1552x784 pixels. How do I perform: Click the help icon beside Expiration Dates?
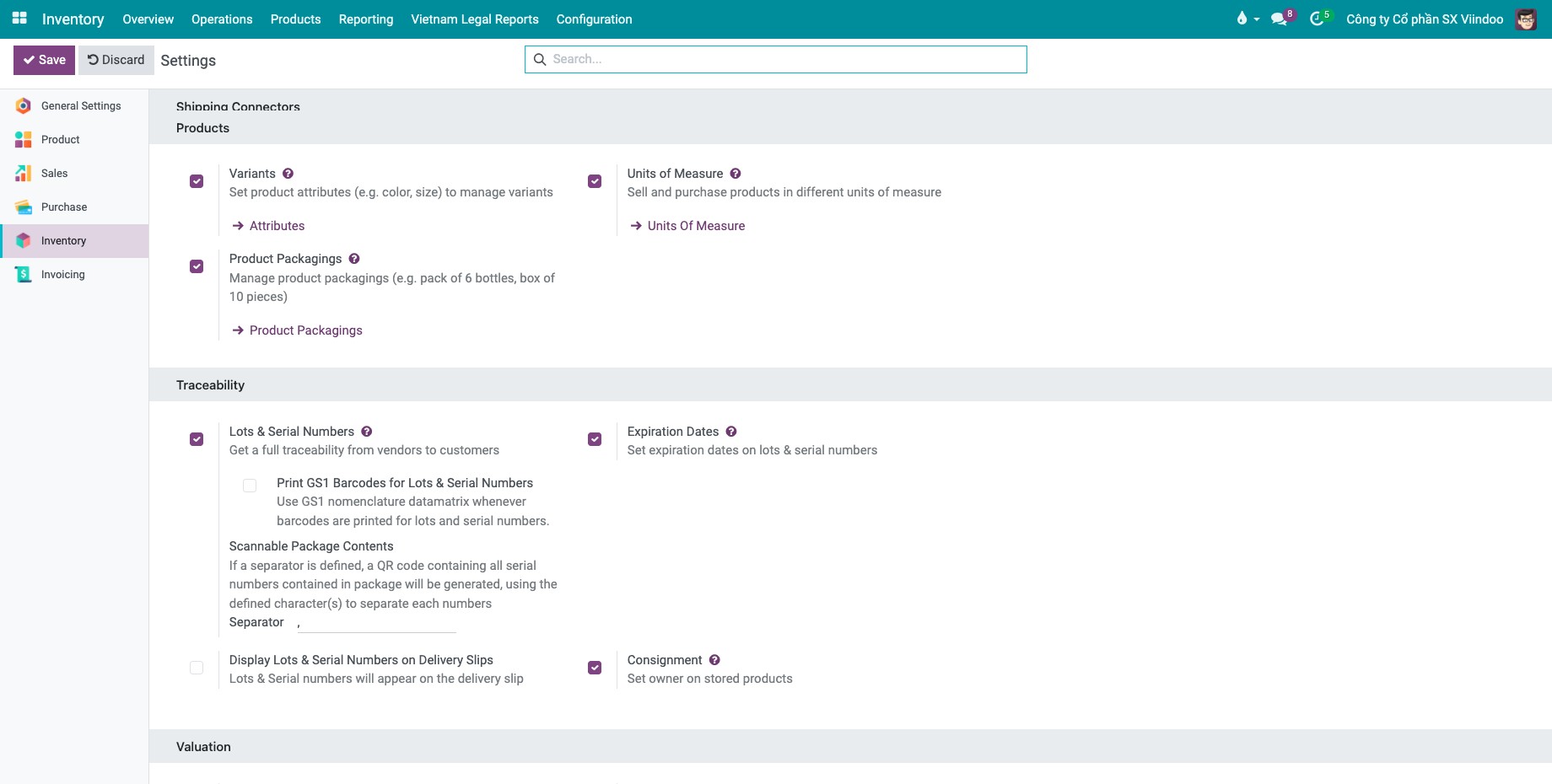click(731, 432)
